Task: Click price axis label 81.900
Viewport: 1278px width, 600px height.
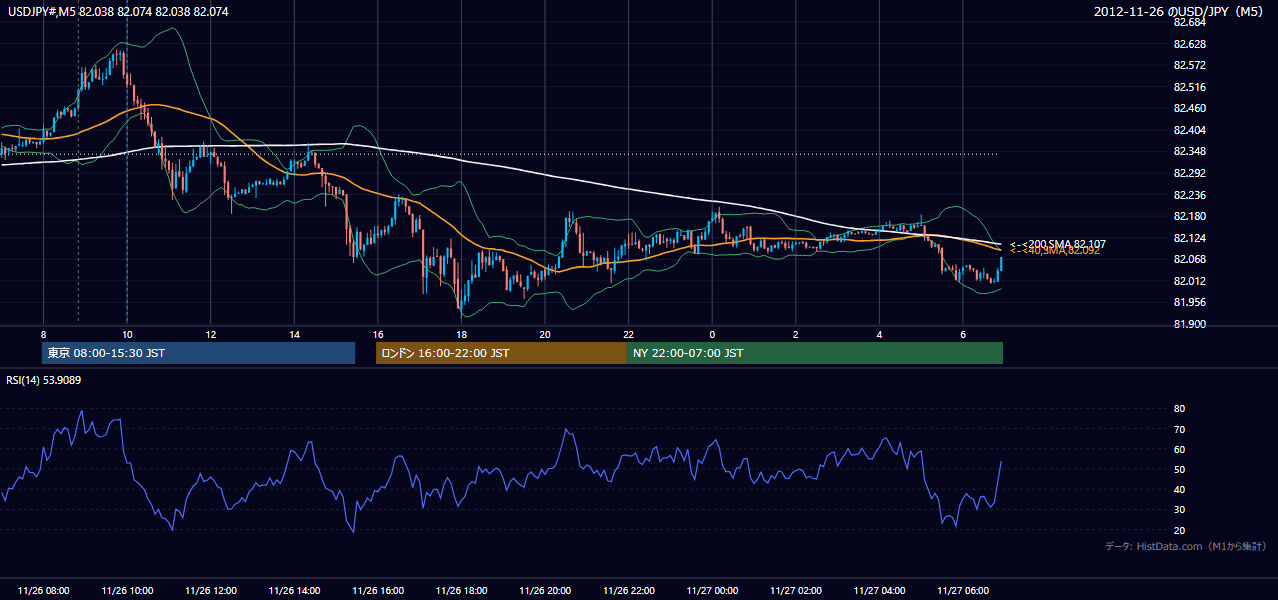Action: tap(1190, 324)
